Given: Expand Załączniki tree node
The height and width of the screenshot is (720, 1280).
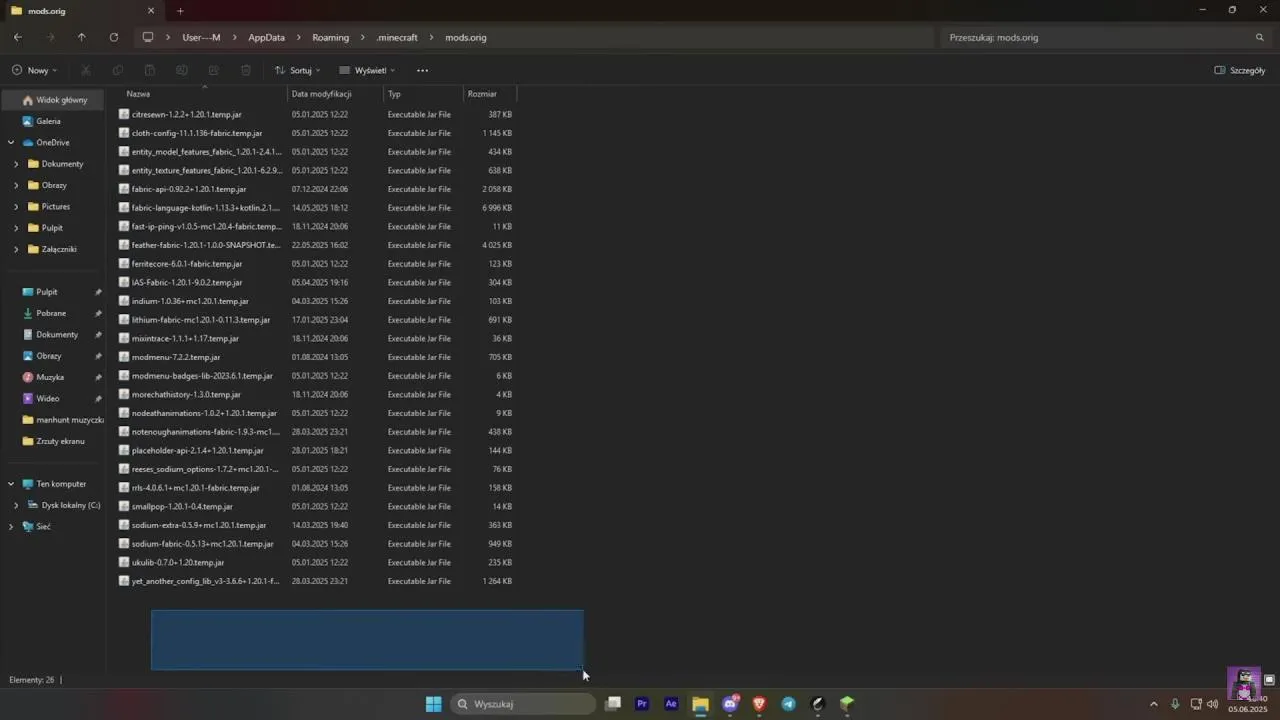Looking at the screenshot, I should (x=15, y=249).
